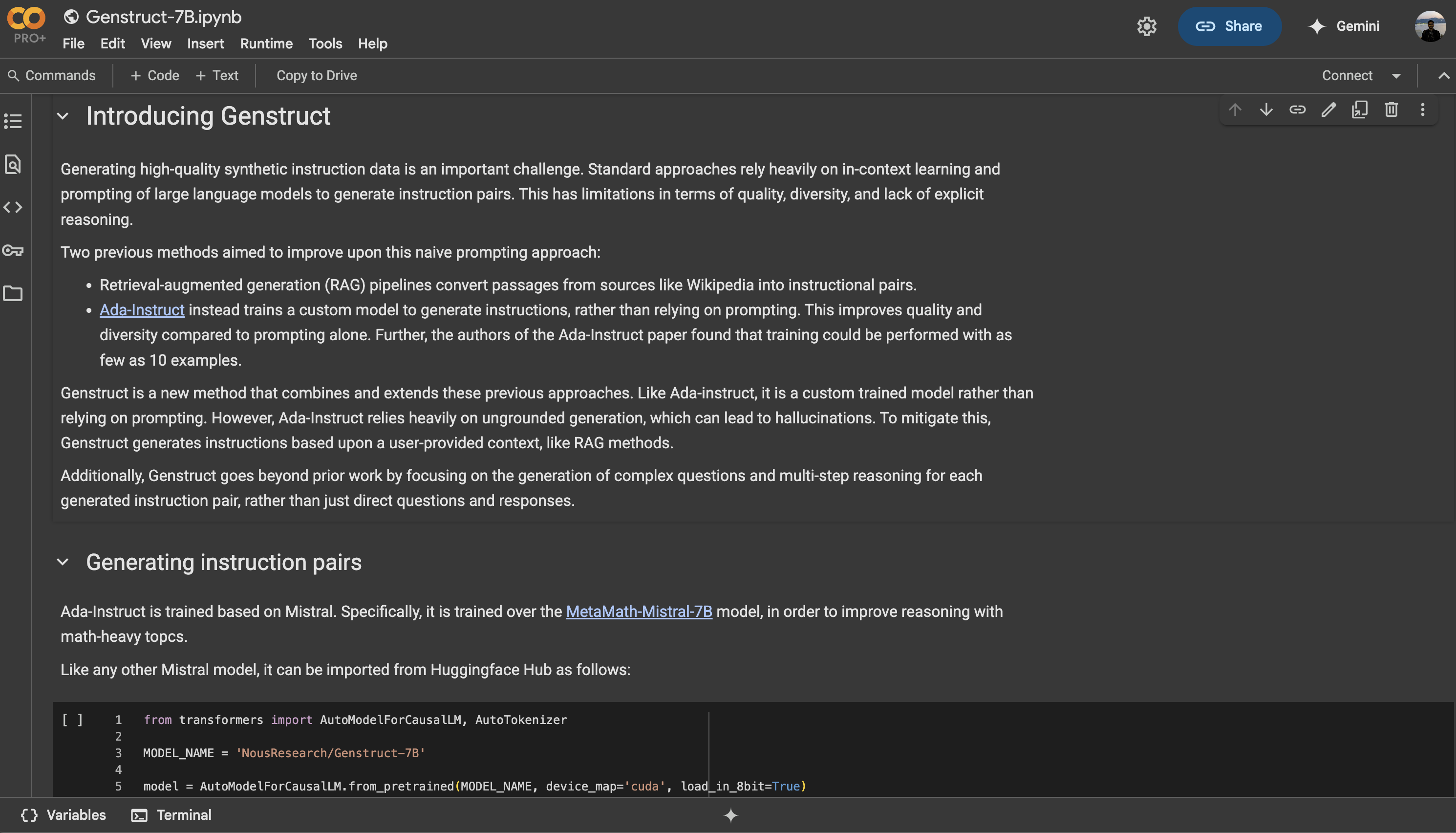Open the Connect dropdown arrow

pos(1396,75)
